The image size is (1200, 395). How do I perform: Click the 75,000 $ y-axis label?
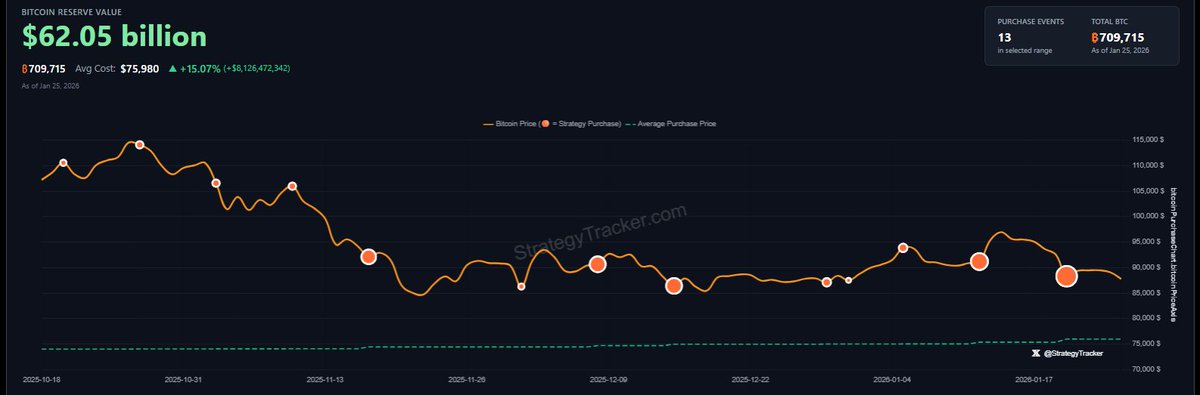click(1146, 344)
